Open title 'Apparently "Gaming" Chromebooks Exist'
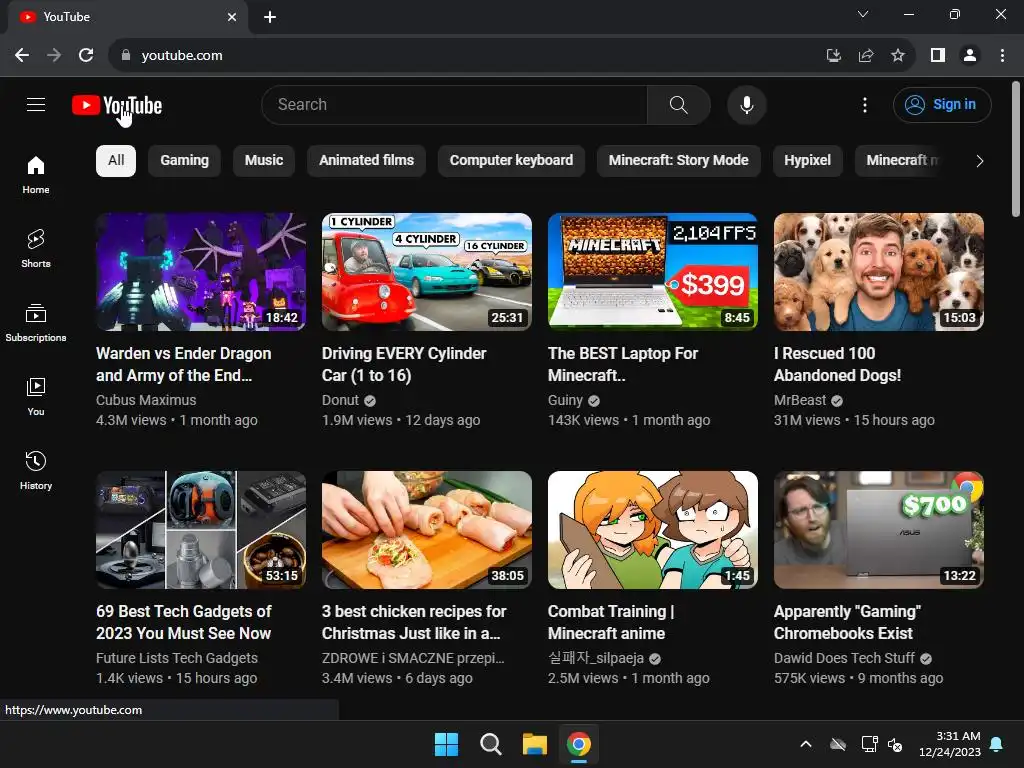The image size is (1024, 768). (x=848, y=622)
